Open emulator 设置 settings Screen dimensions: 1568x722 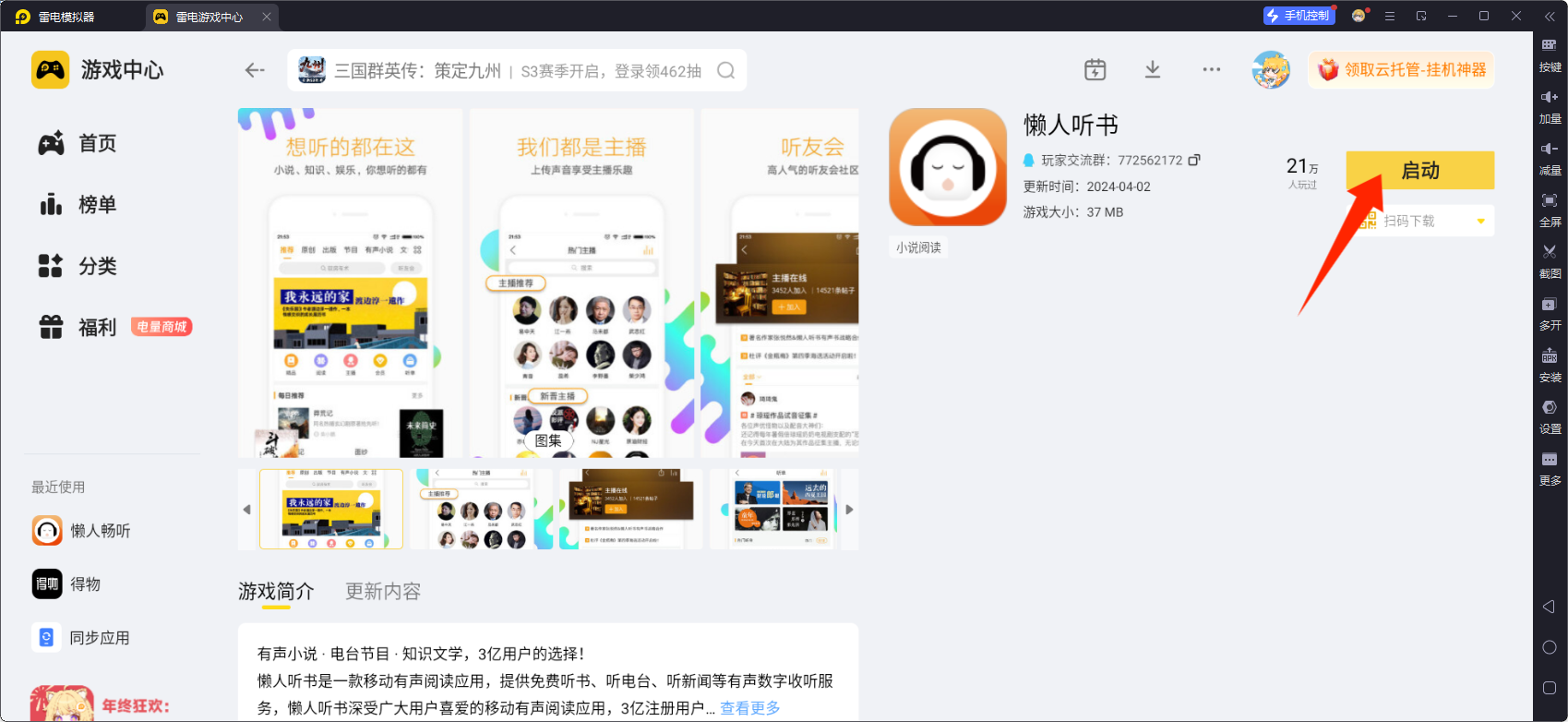[x=1550, y=417]
